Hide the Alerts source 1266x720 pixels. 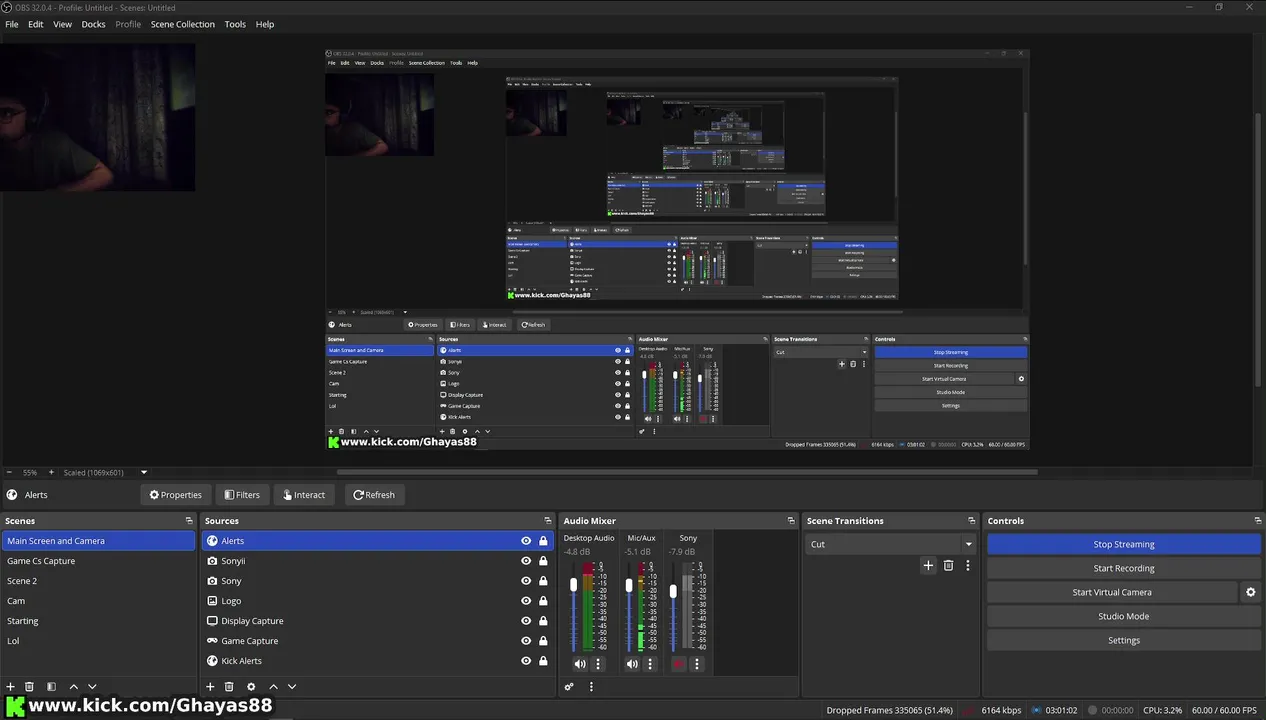pyautogui.click(x=526, y=541)
